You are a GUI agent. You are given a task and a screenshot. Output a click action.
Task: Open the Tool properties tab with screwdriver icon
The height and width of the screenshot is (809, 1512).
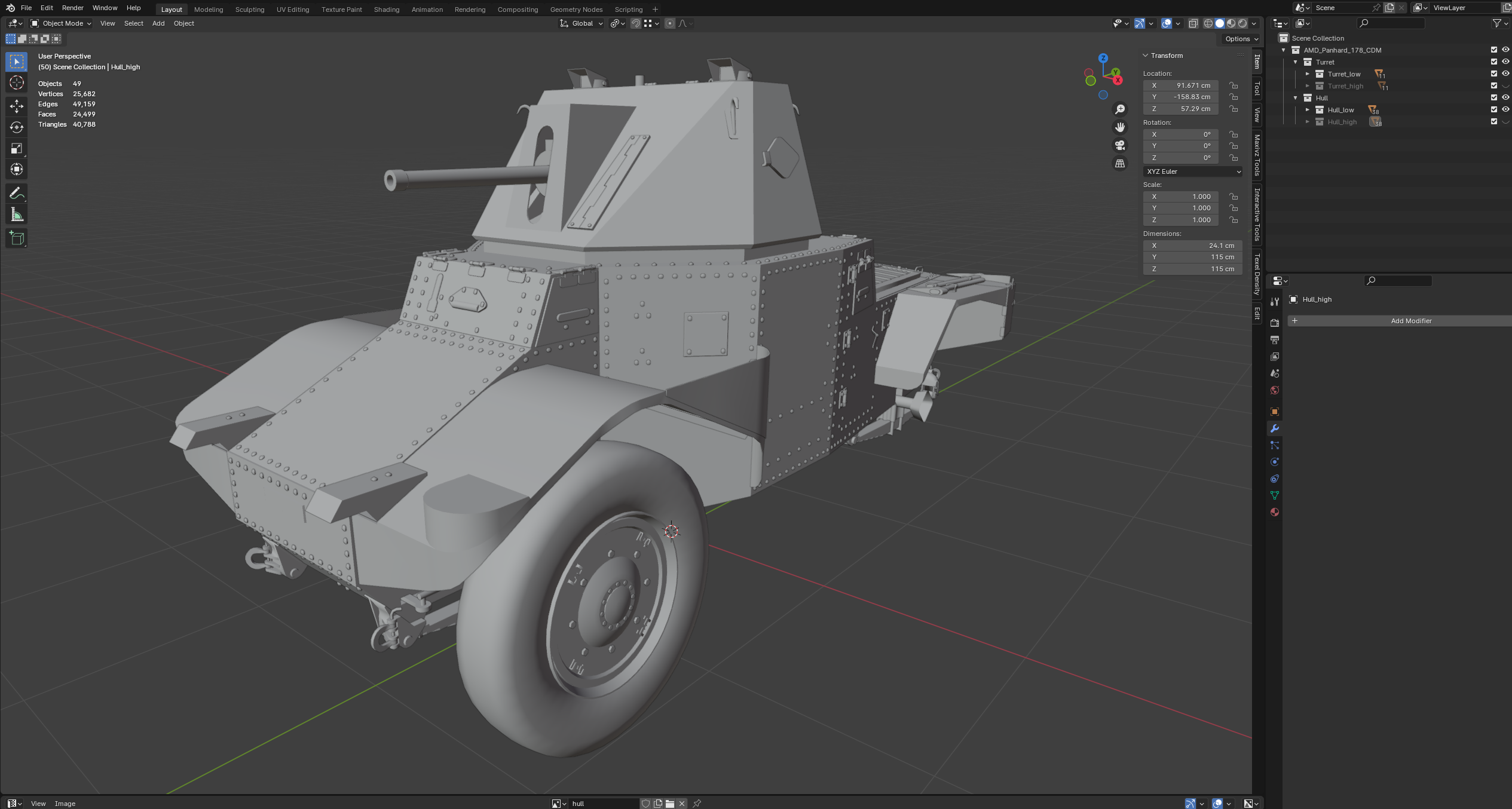click(x=1275, y=302)
